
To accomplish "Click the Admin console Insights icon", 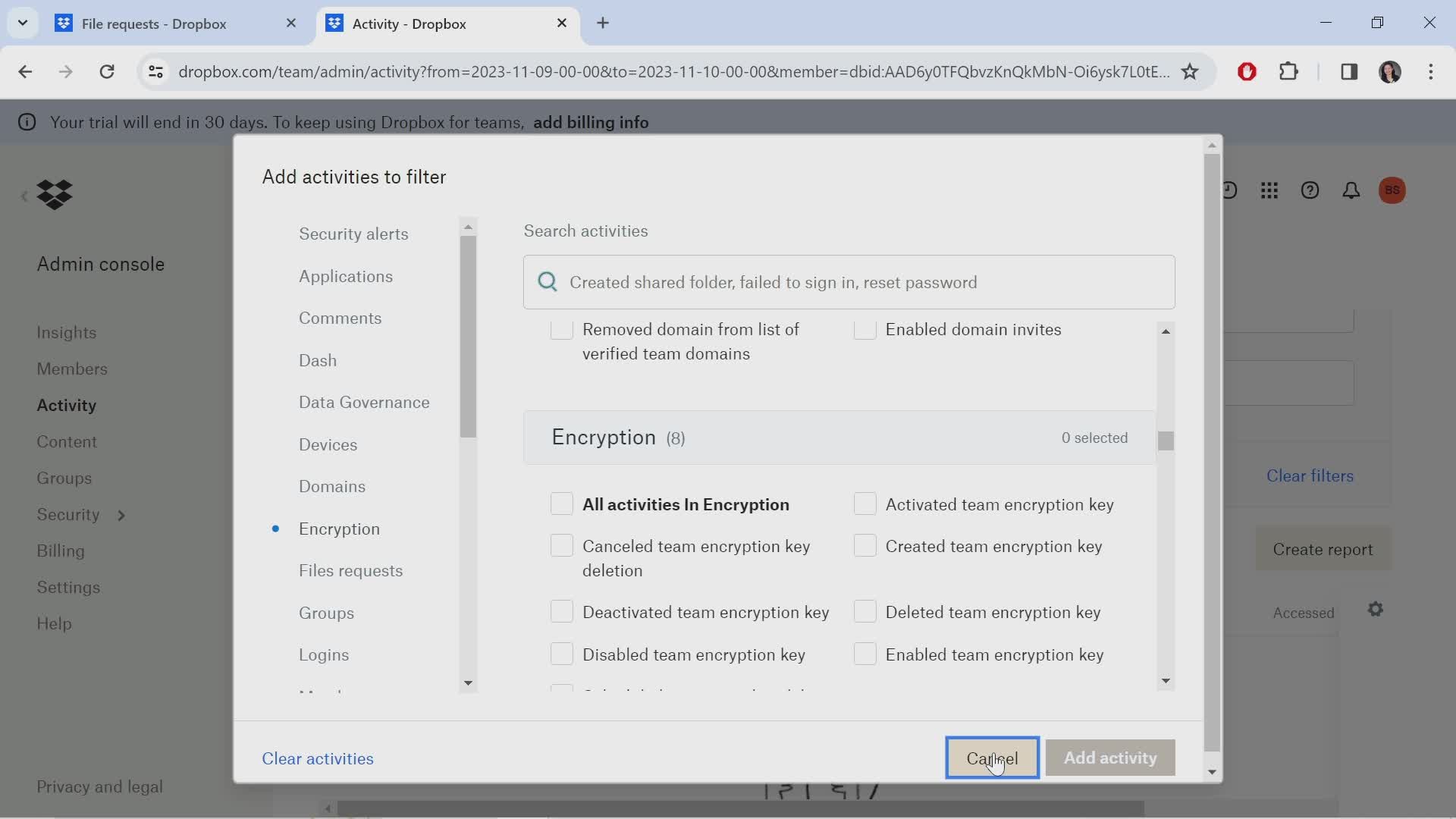I will (65, 332).
